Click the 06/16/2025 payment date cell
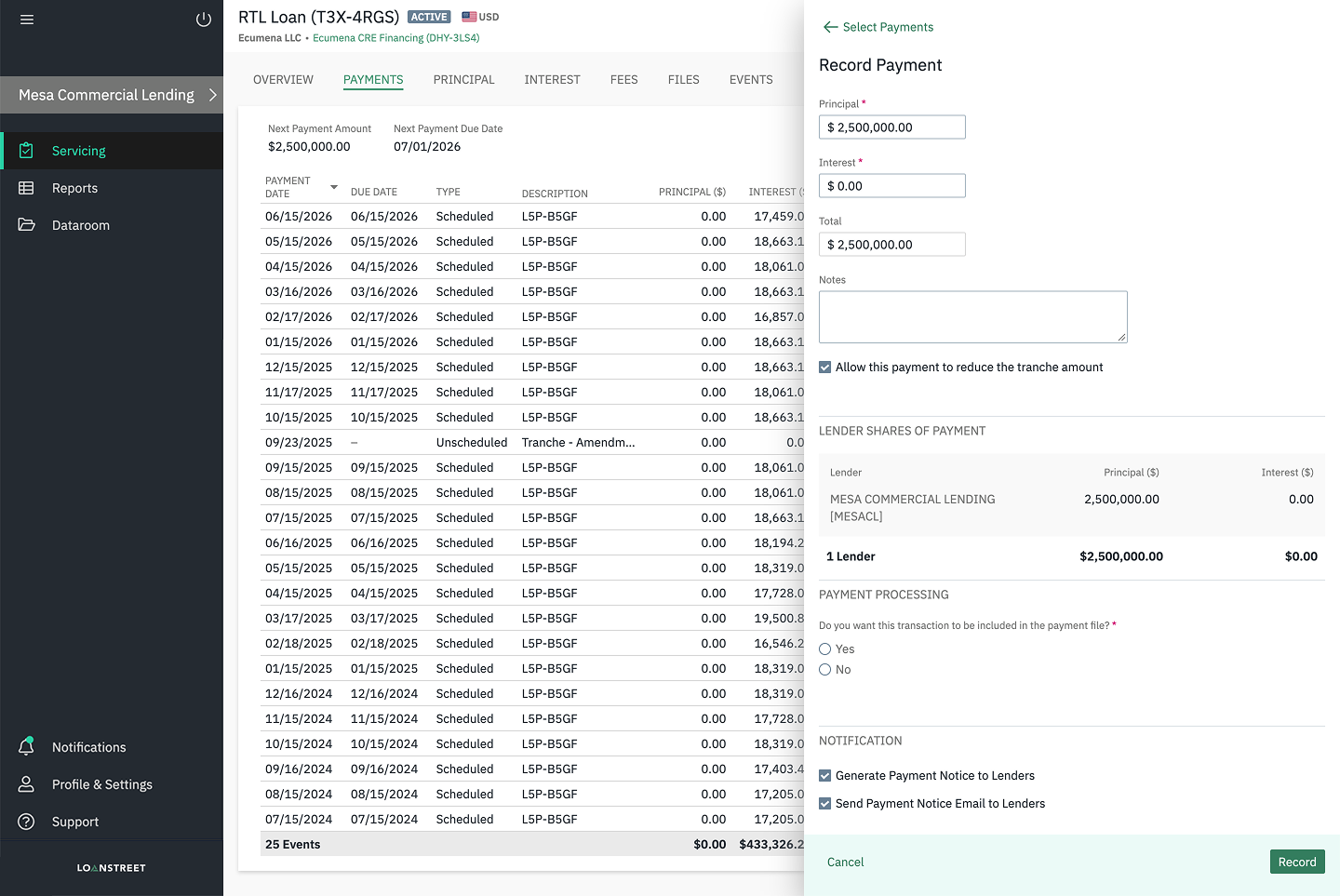 pos(299,543)
